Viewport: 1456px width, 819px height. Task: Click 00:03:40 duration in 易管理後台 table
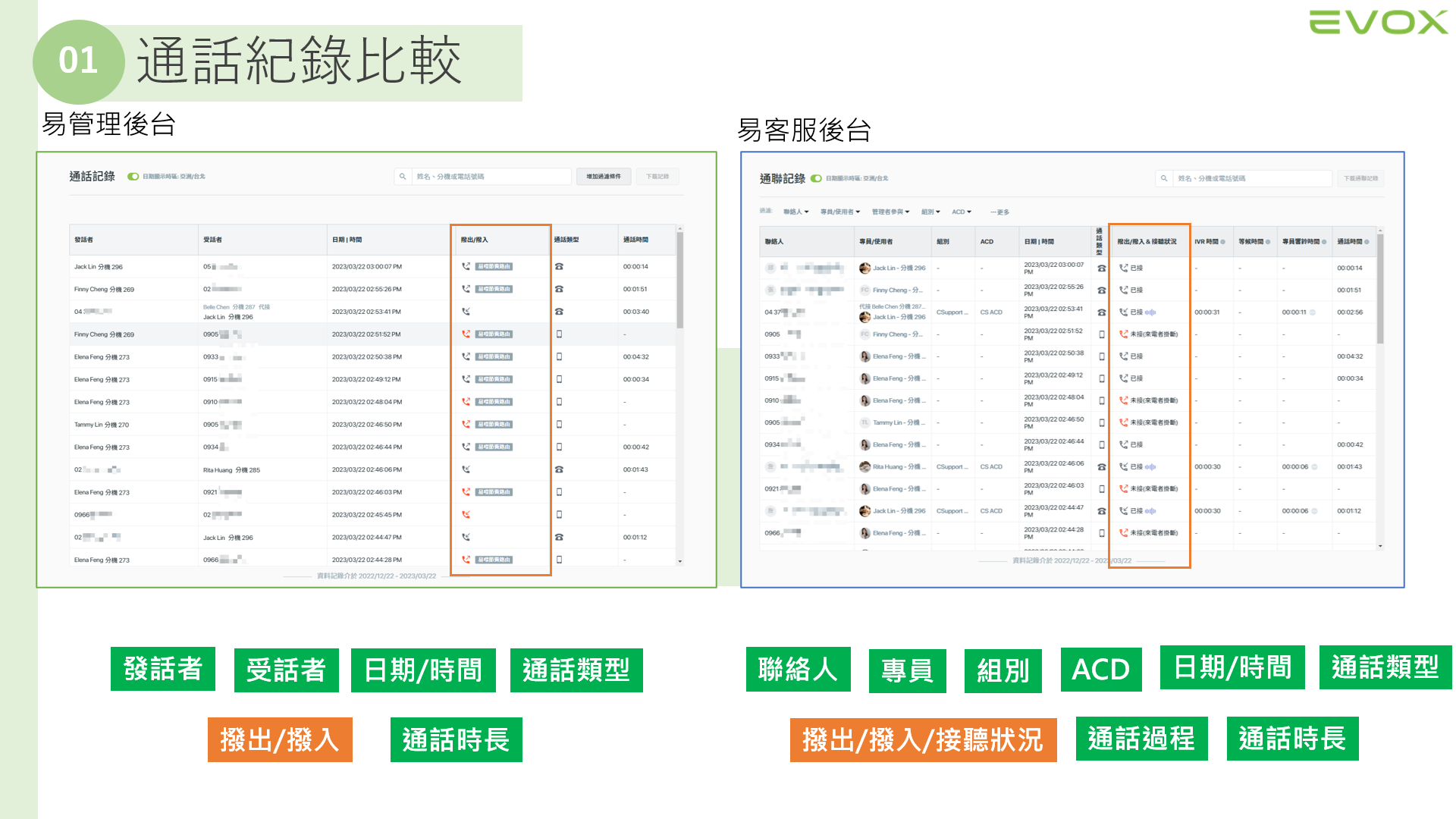(x=636, y=312)
